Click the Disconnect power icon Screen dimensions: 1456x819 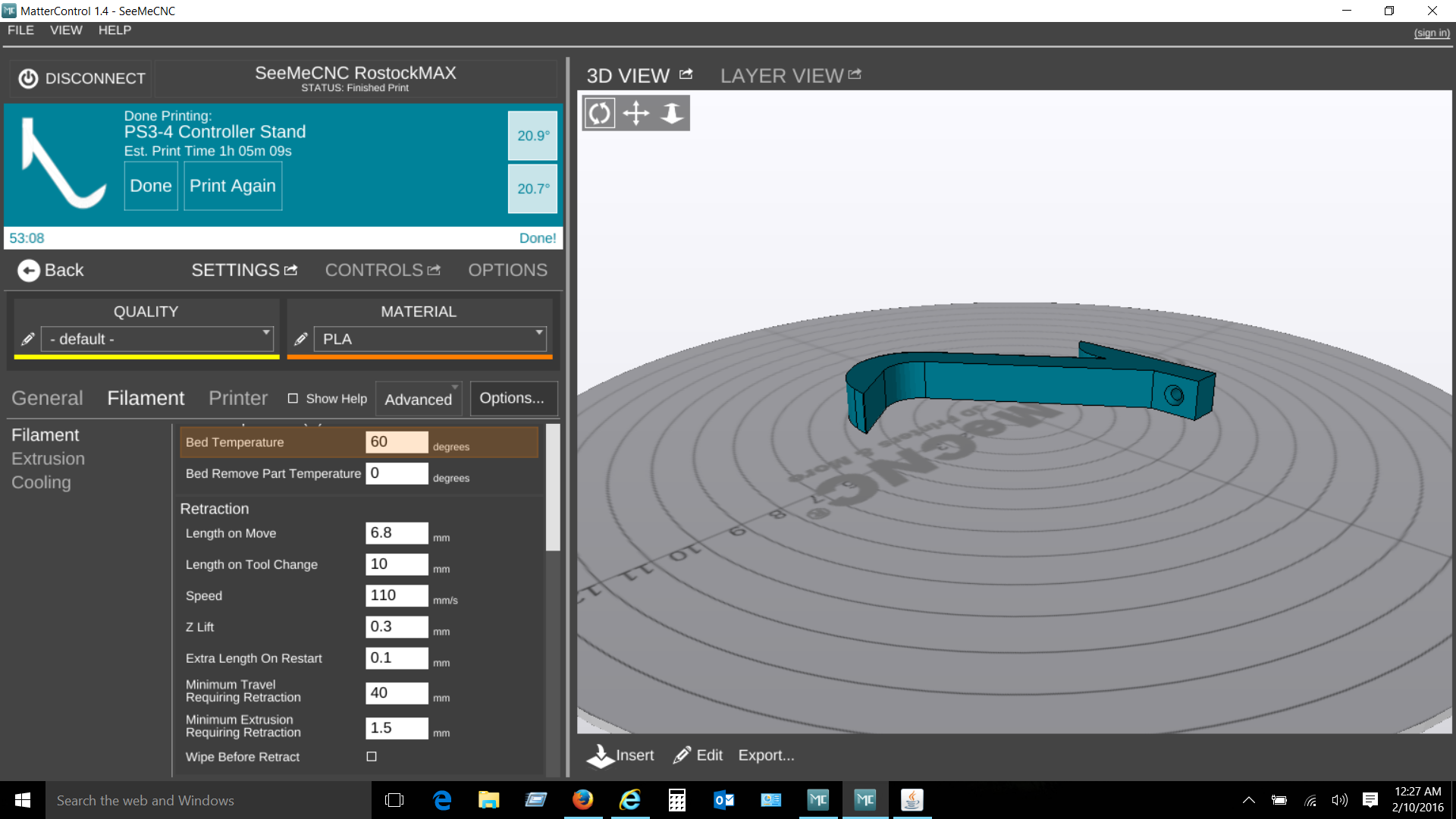point(28,79)
